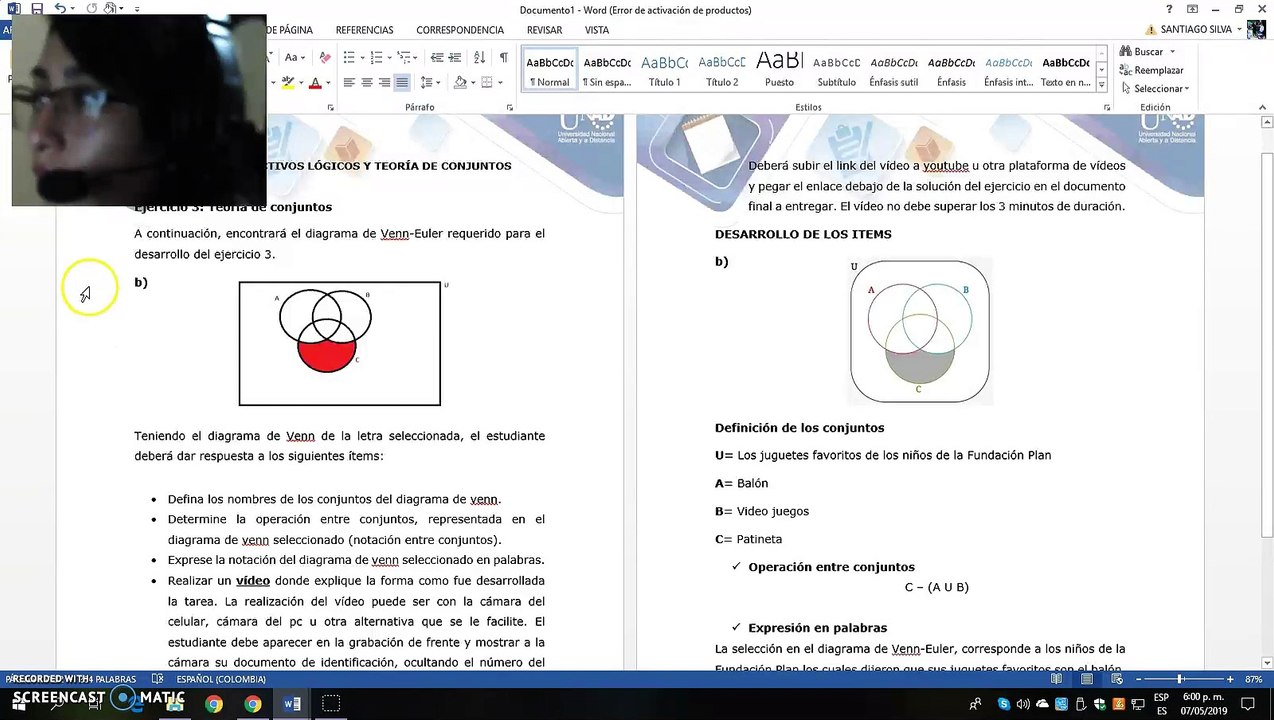This screenshot has width=1274, height=720.
Task: Increase the paragraph indent
Action: point(455,57)
